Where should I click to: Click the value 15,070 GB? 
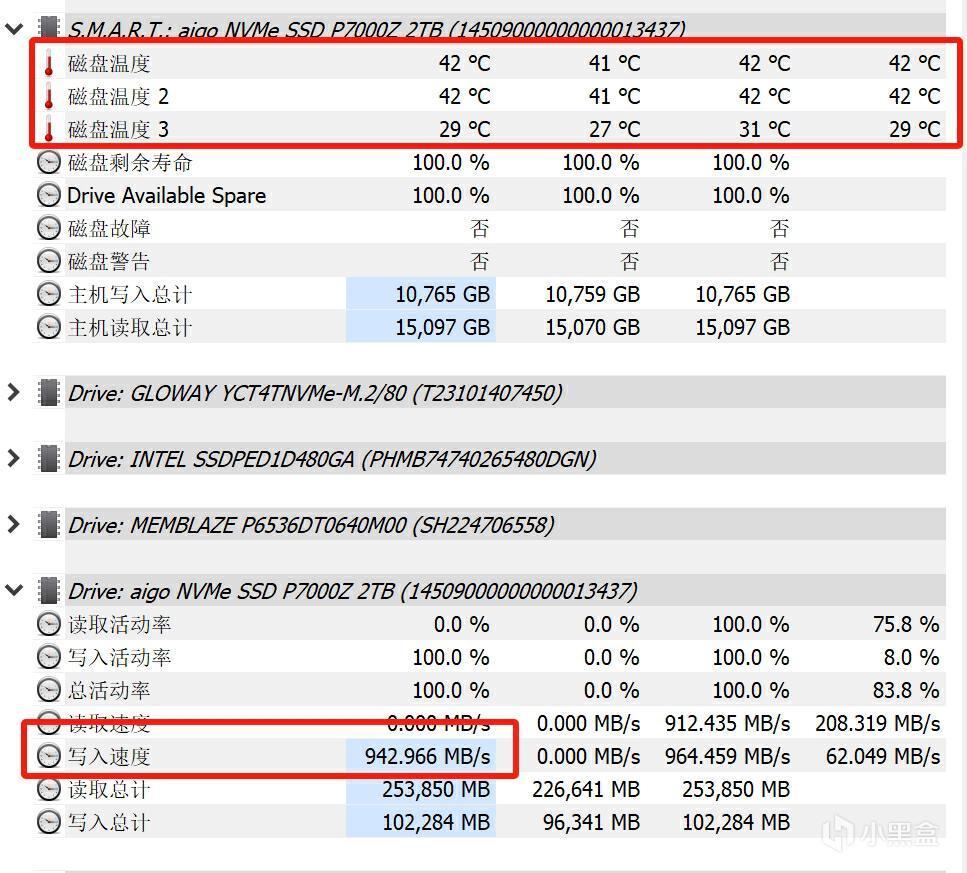pyautogui.click(x=593, y=327)
